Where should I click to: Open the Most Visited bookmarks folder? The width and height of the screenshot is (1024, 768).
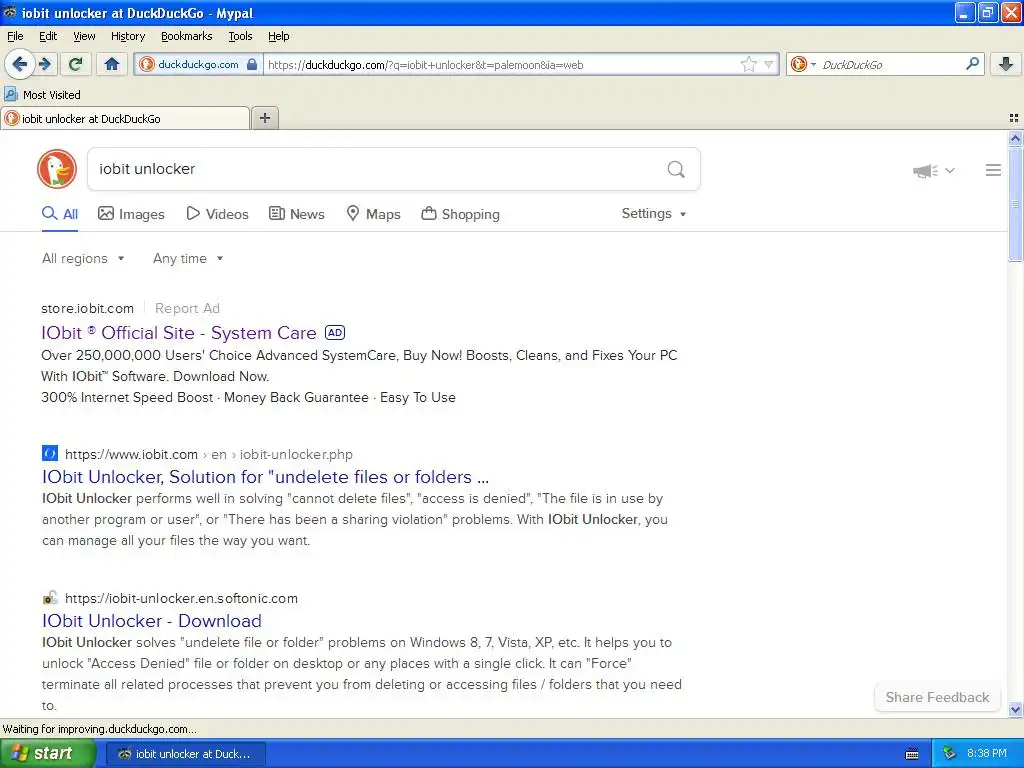(x=42, y=95)
